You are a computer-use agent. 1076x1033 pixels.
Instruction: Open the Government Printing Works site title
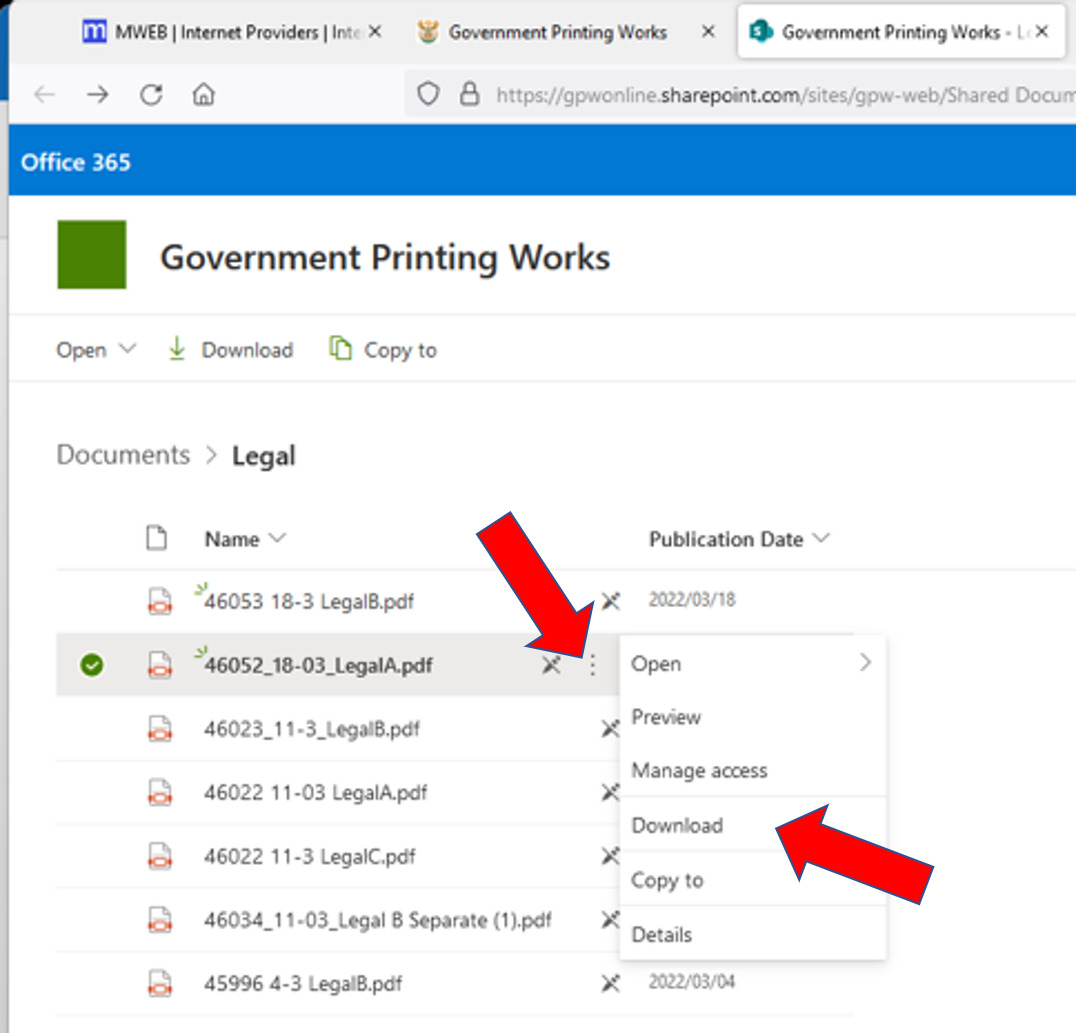[385, 257]
